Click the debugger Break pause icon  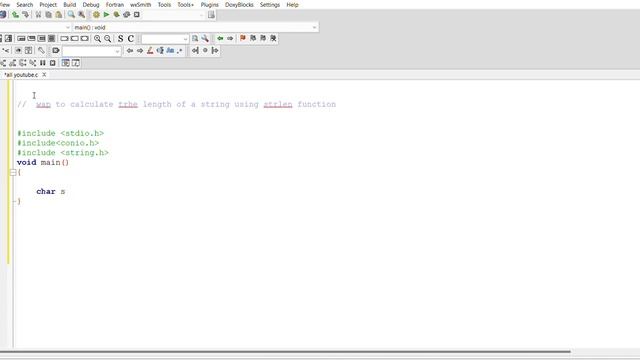43,63
